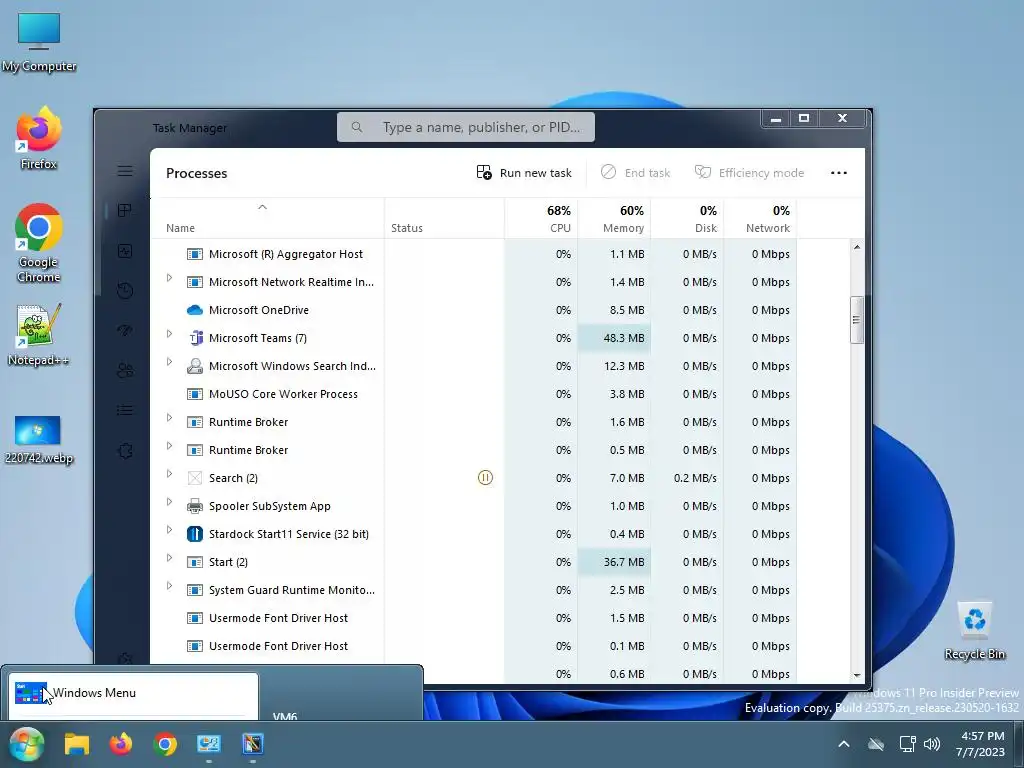The width and height of the screenshot is (1024, 768).
Task: Select the Microsoft OneDrive process name
Action: pos(259,310)
